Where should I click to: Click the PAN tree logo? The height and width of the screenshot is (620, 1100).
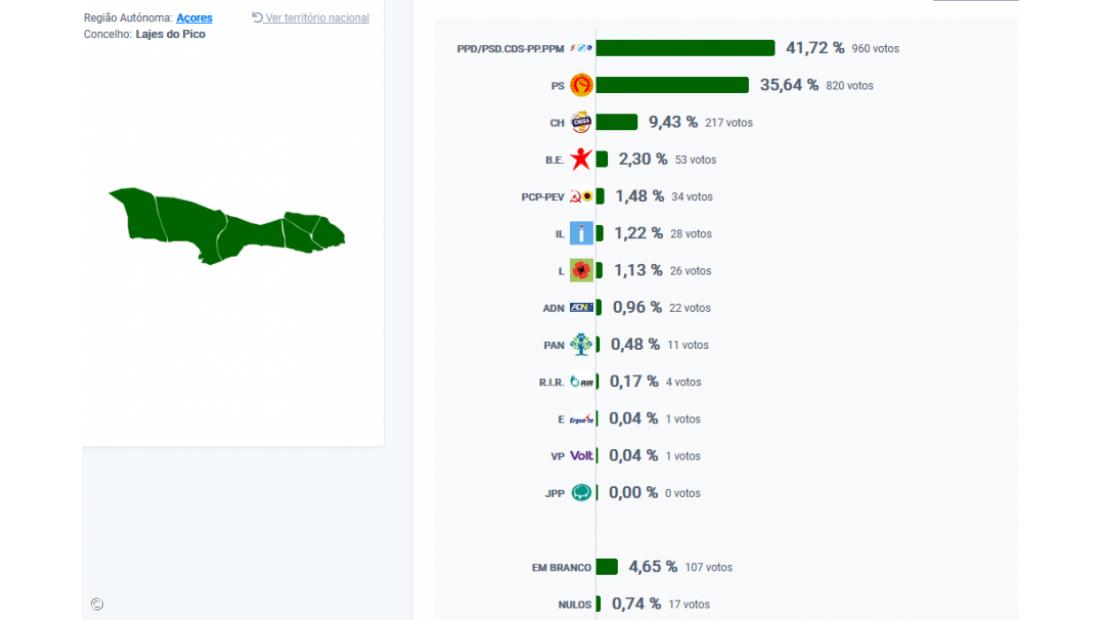point(581,345)
